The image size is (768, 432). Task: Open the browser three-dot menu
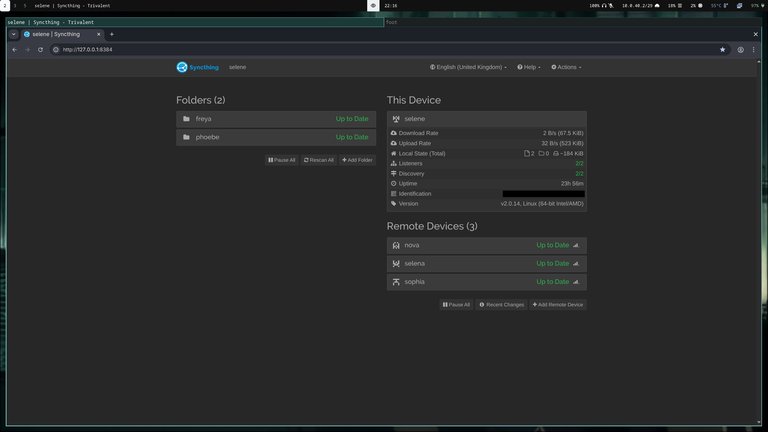pos(754,49)
